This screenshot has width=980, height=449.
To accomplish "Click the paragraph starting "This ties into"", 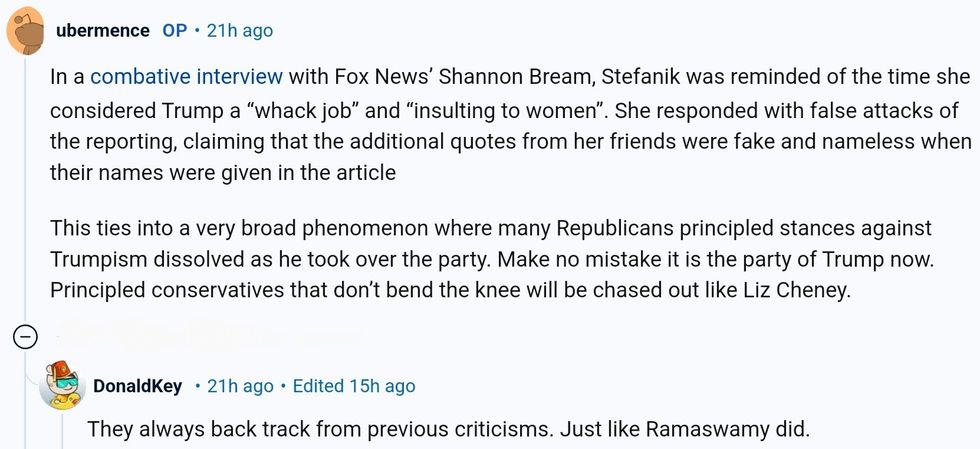I will click(492, 258).
